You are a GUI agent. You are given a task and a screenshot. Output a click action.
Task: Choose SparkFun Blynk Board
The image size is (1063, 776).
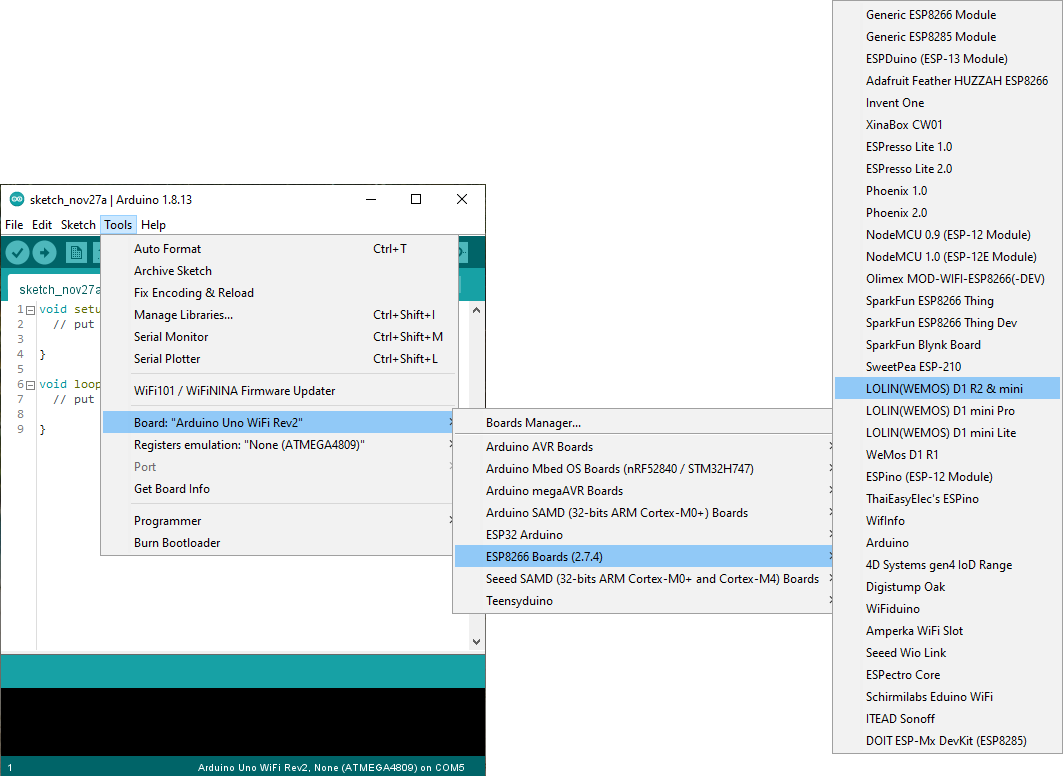(947, 345)
